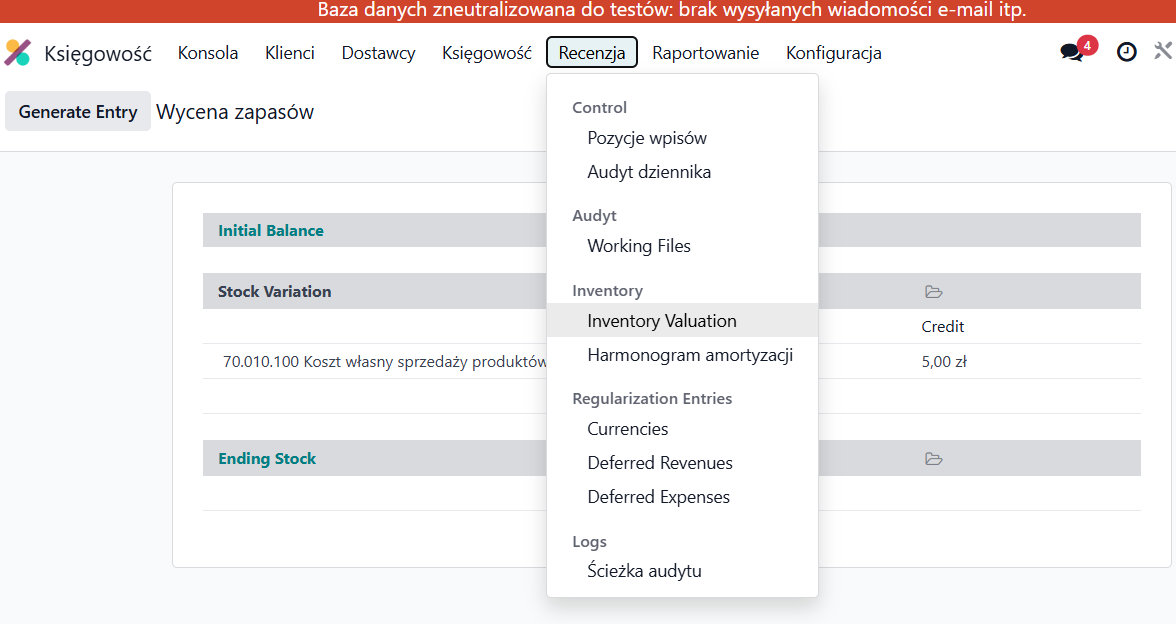This screenshot has height=624, width=1176.
Task: Select Harmonogram amortyzacji option
Action: tap(690, 355)
